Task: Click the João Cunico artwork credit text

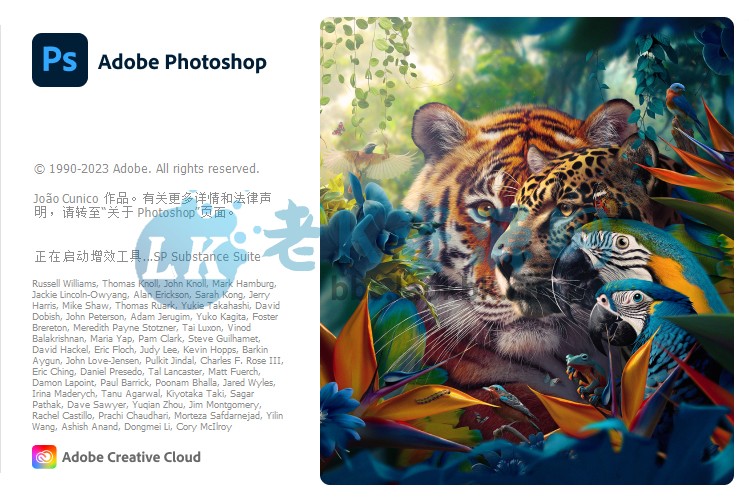Action: (152, 205)
